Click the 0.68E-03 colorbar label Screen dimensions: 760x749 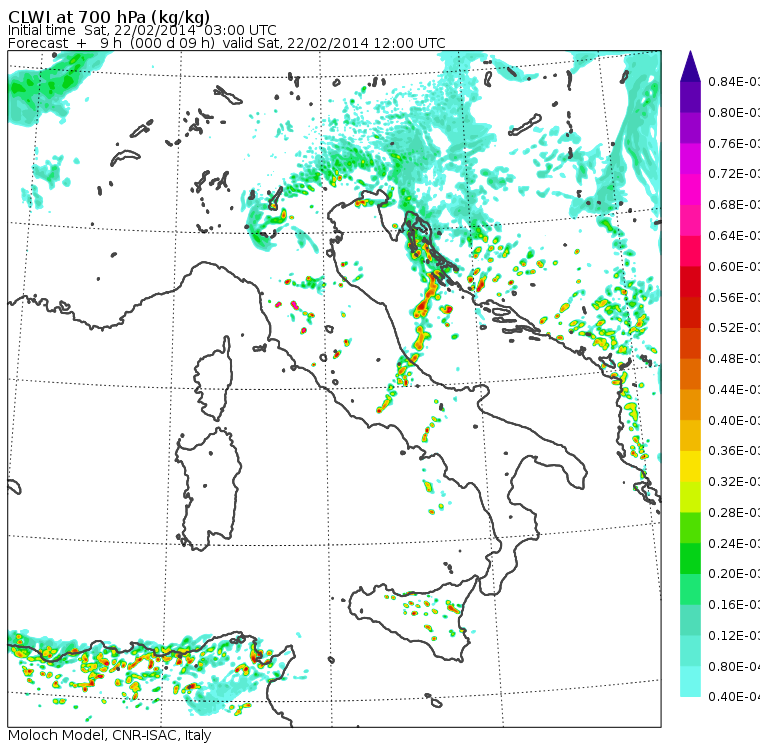tap(734, 205)
